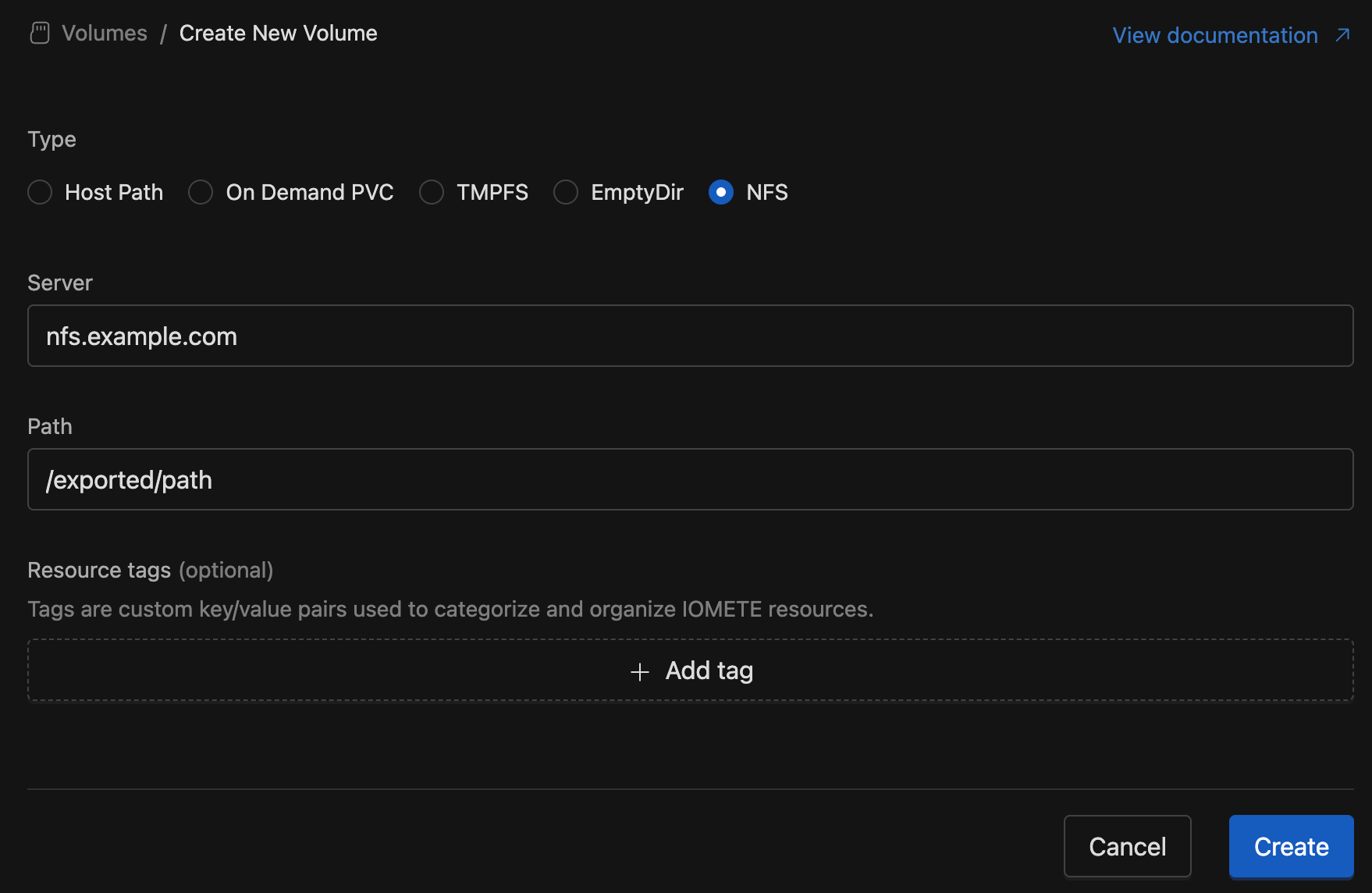Choose On Demand PVC radio option
This screenshot has width=1372, height=893.
pos(201,192)
